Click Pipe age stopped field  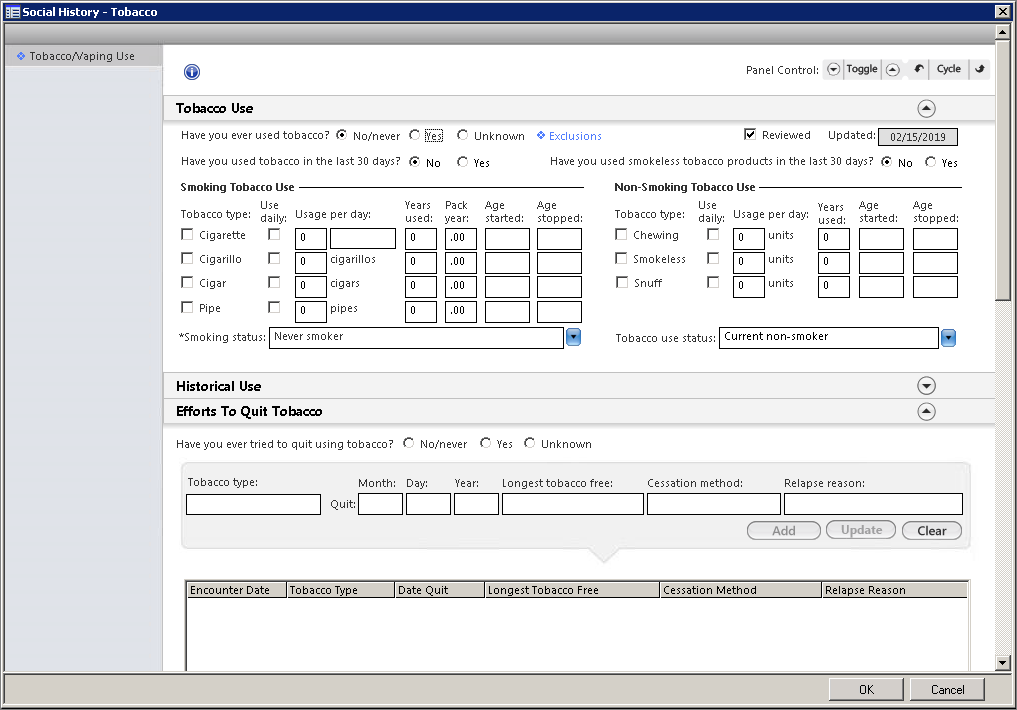[x=559, y=311]
